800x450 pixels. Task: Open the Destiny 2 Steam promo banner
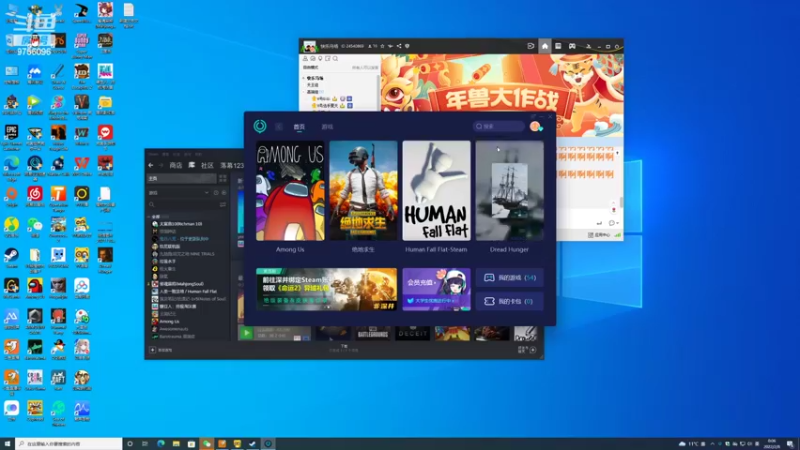(x=327, y=289)
